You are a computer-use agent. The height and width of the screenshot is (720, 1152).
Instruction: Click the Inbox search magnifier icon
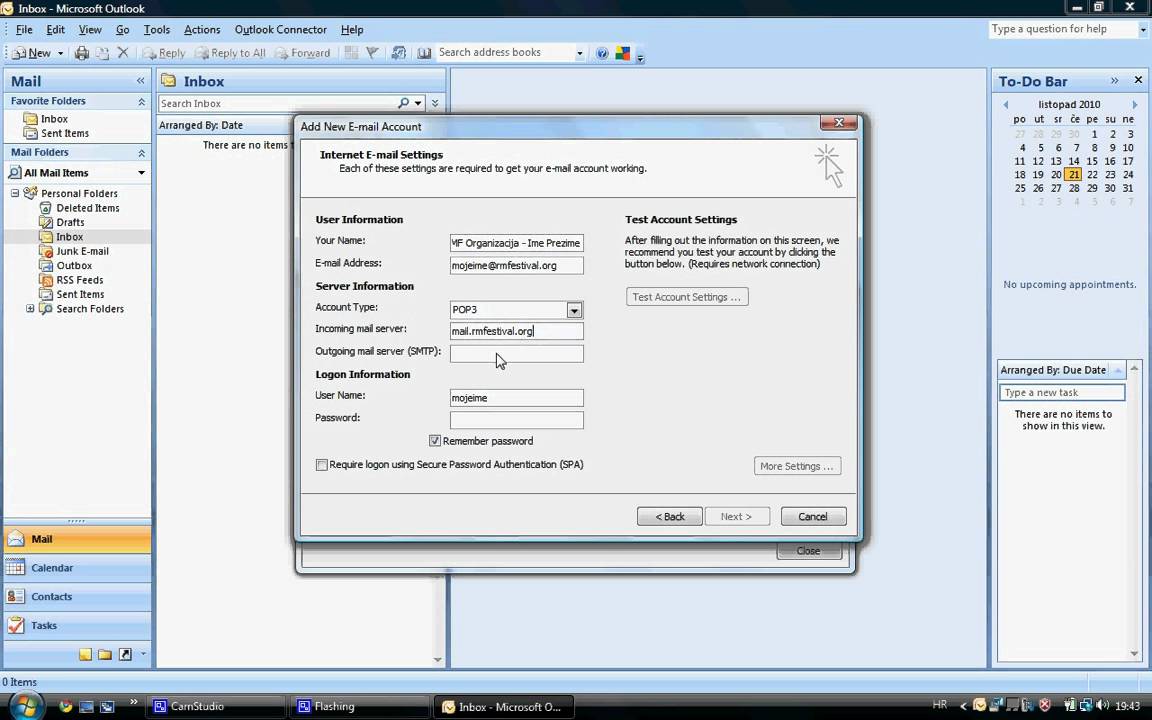click(403, 103)
